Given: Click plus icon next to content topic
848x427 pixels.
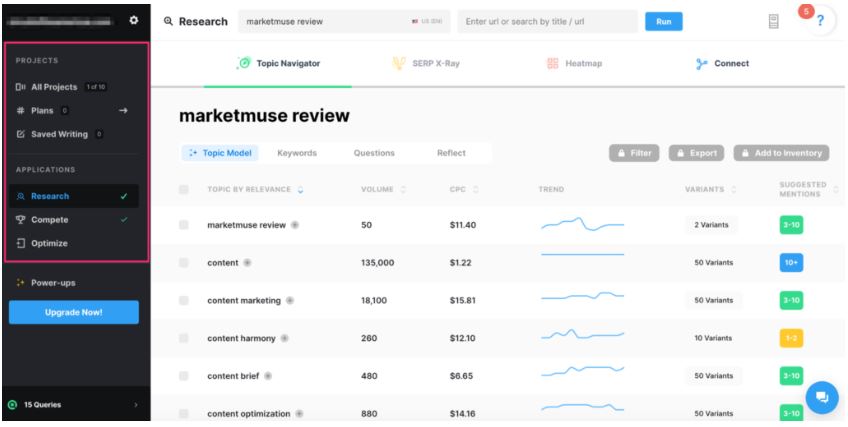Looking at the screenshot, I should pos(247,263).
